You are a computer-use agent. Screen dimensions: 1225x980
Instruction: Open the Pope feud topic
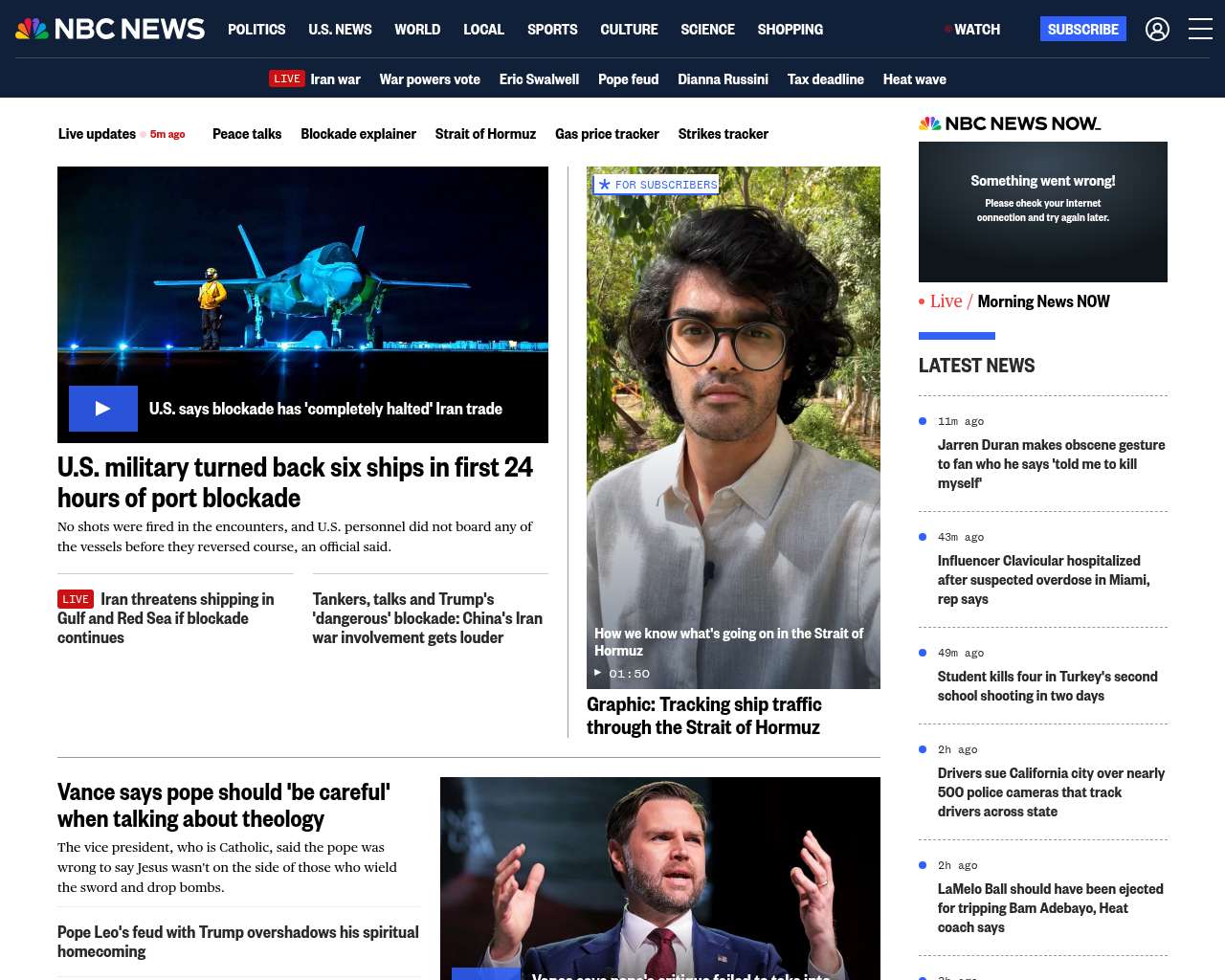click(x=628, y=79)
